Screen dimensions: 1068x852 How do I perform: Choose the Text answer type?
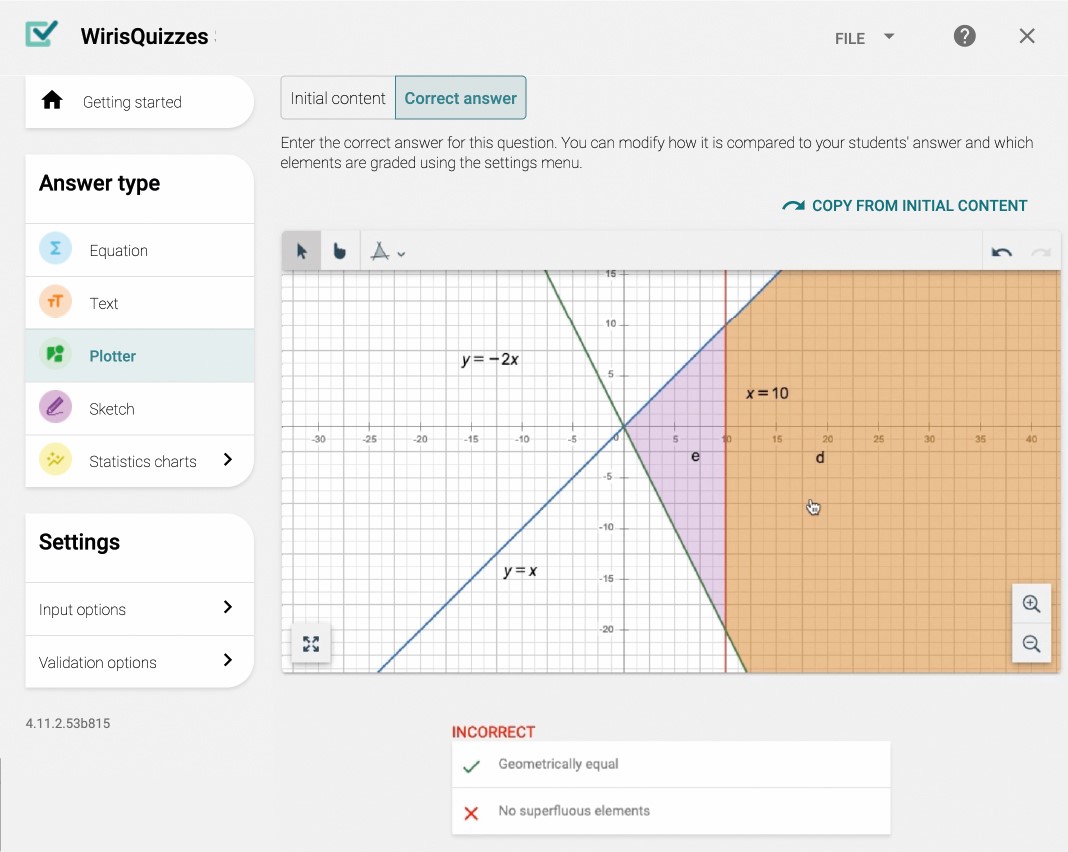click(x=103, y=302)
